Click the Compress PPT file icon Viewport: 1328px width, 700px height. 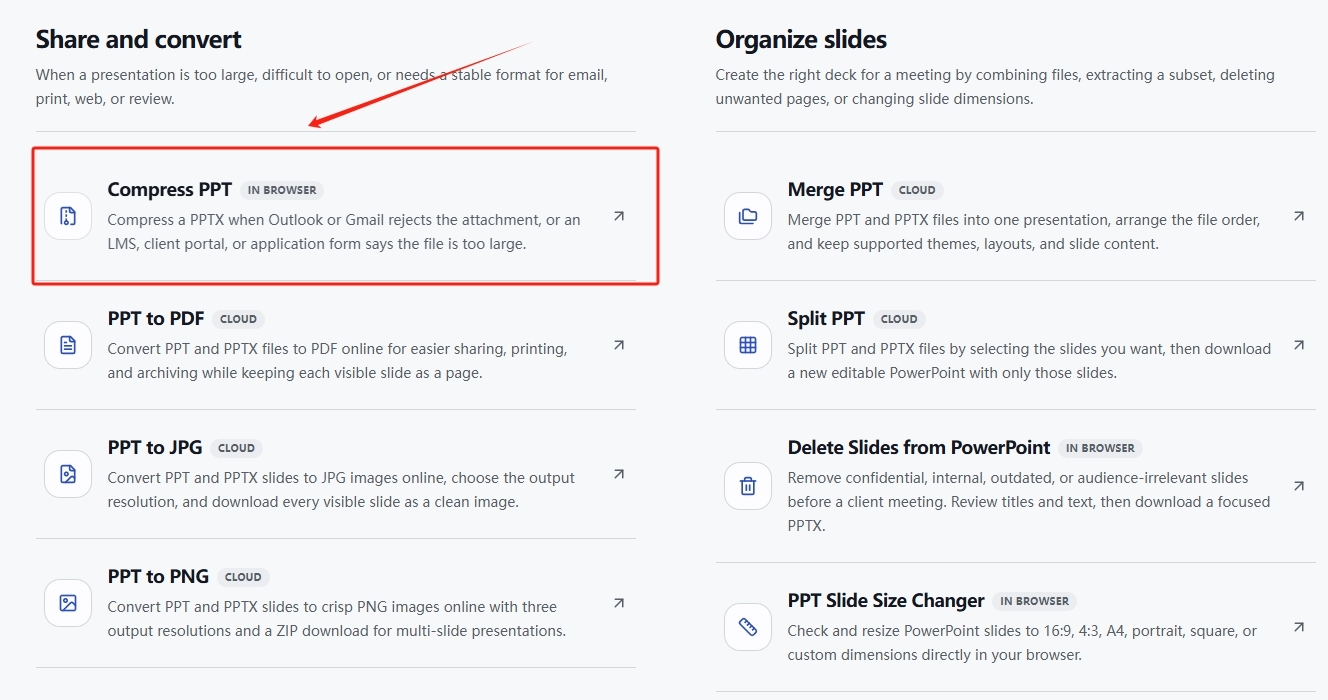click(68, 216)
